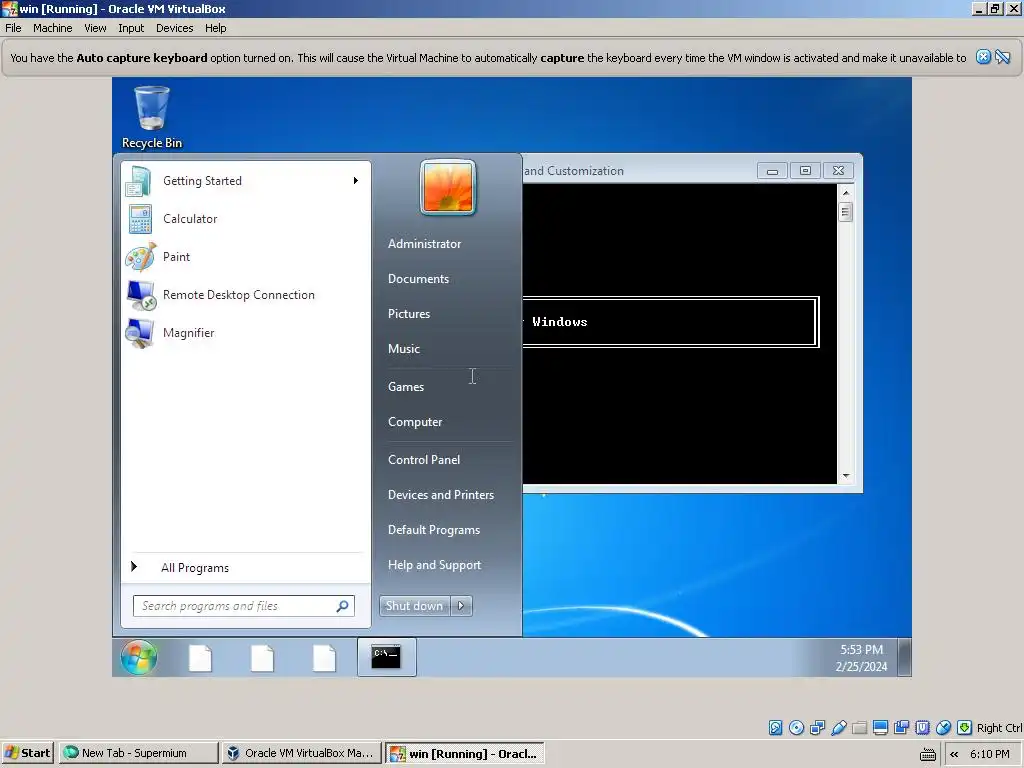The image size is (1024, 768).
Task: Click VirtualBox hard disk status icon
Action: tap(775, 728)
